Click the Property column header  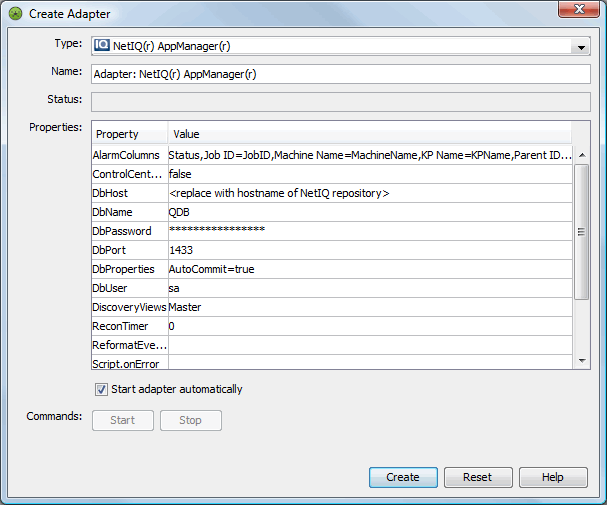point(130,134)
